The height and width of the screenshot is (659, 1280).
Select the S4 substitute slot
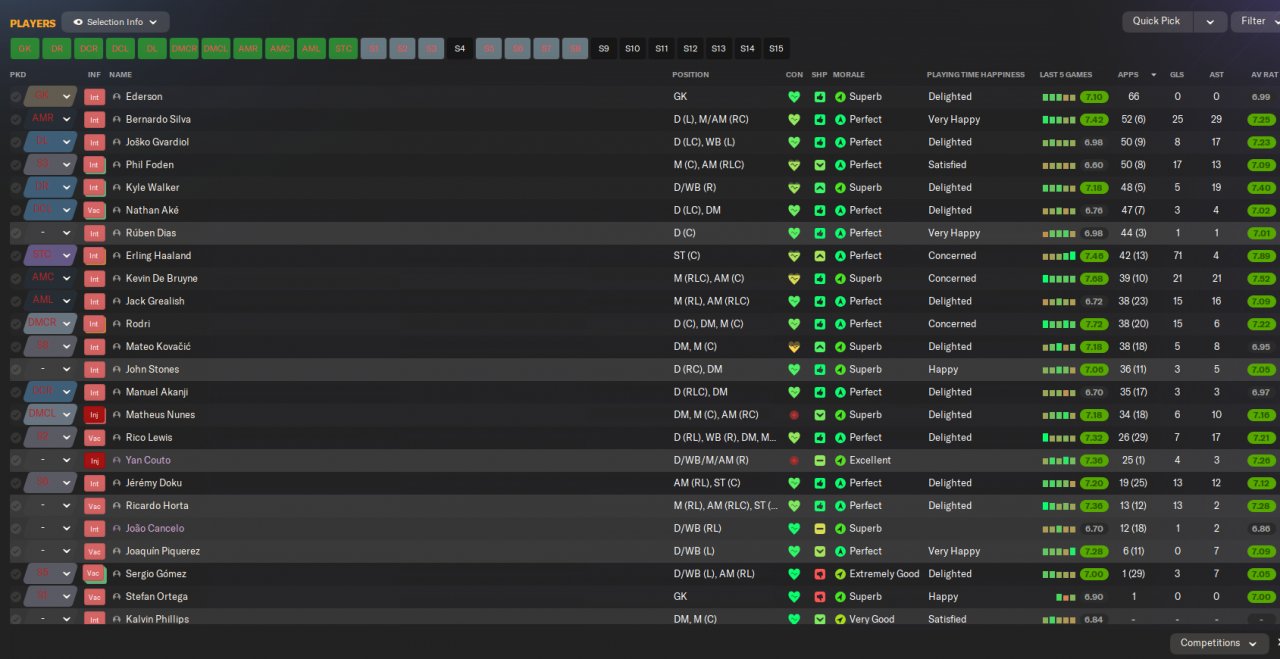pyautogui.click(x=460, y=48)
